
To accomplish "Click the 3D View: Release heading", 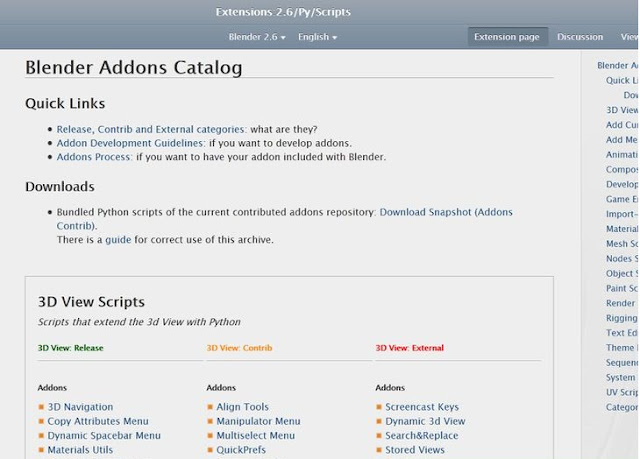I will click(x=70, y=348).
